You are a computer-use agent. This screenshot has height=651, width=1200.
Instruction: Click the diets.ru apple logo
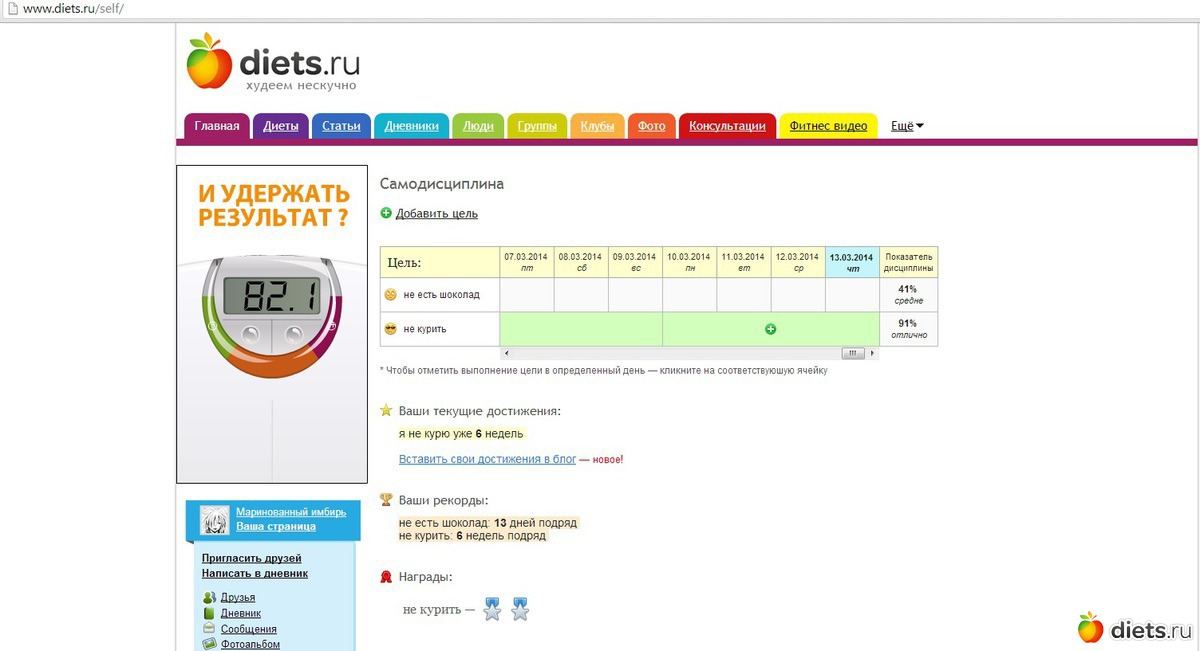(x=209, y=61)
